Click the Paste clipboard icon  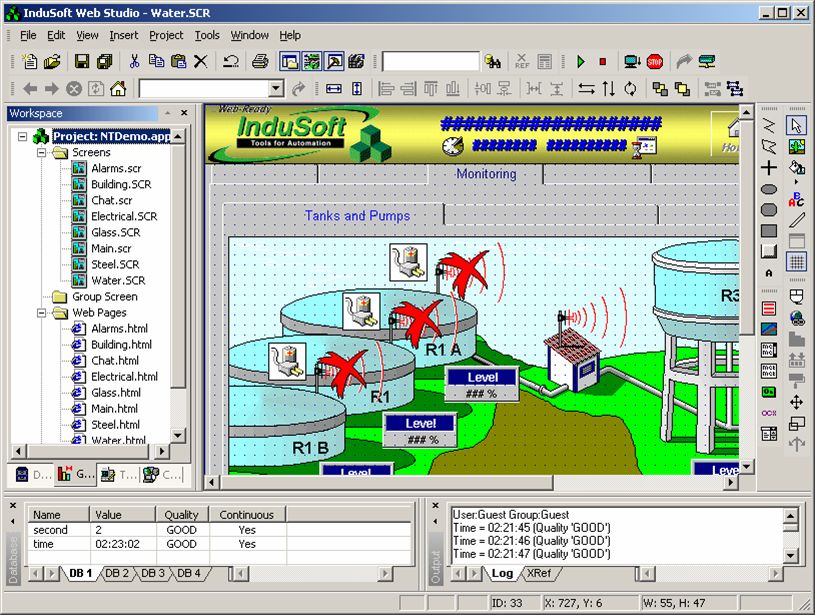[x=178, y=61]
